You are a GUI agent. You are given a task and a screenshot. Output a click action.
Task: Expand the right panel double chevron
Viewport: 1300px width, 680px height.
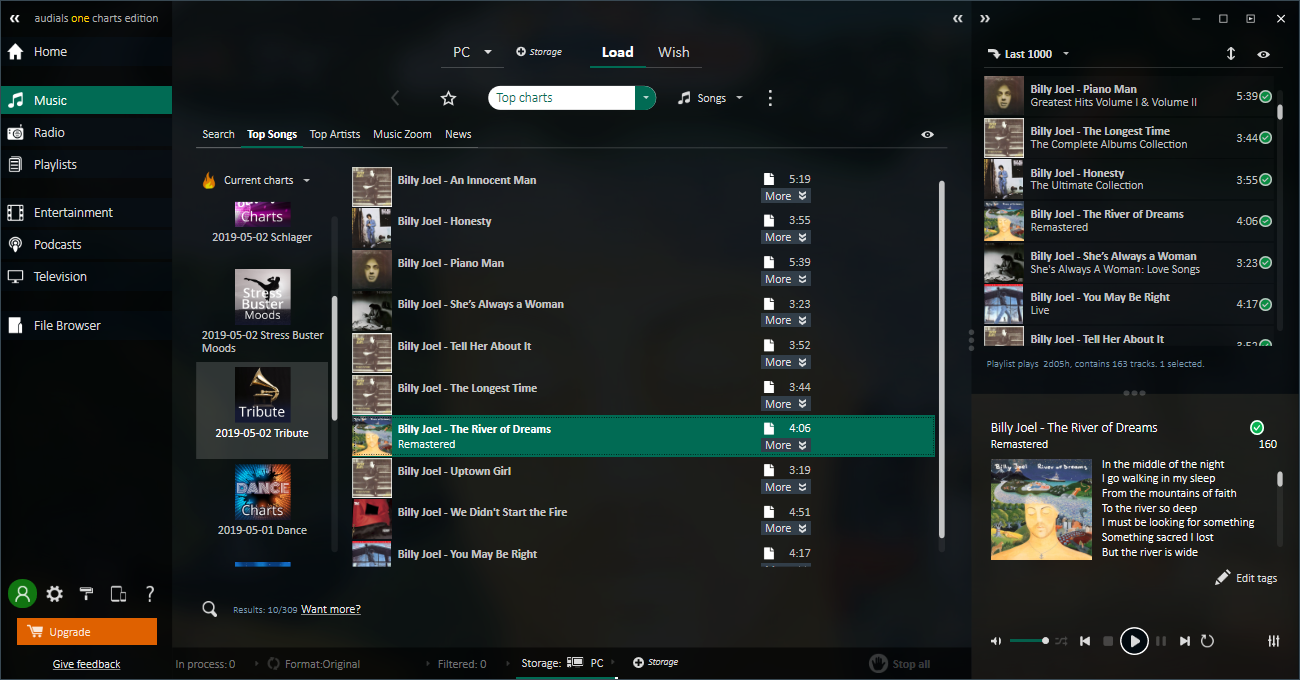coord(985,18)
